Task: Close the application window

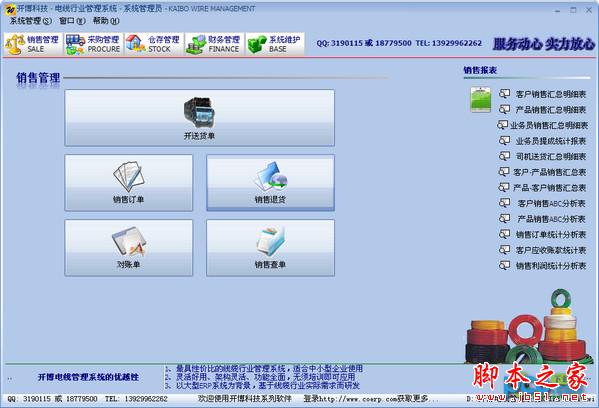Action: (589, 10)
